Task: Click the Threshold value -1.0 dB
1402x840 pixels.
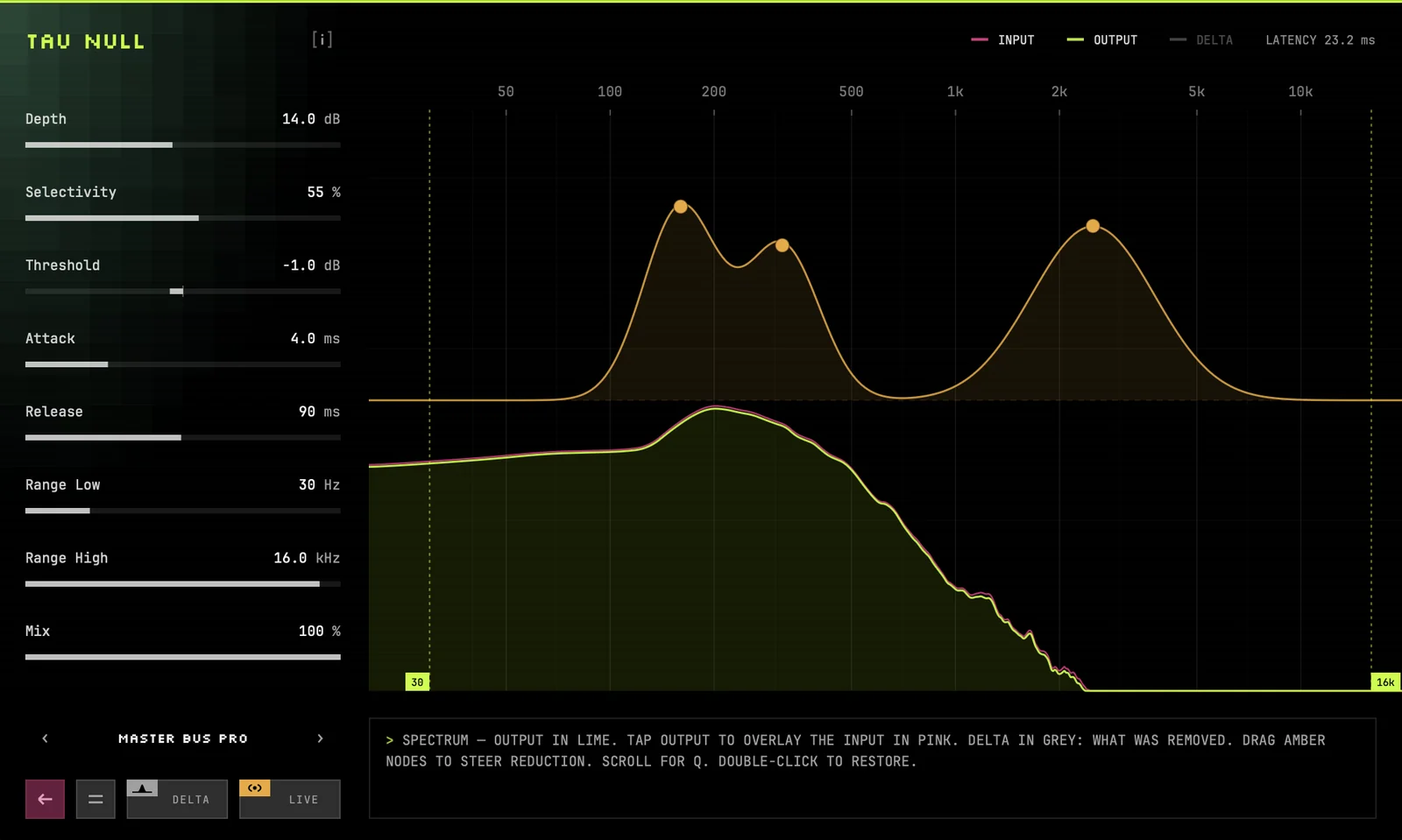Action: point(311,265)
